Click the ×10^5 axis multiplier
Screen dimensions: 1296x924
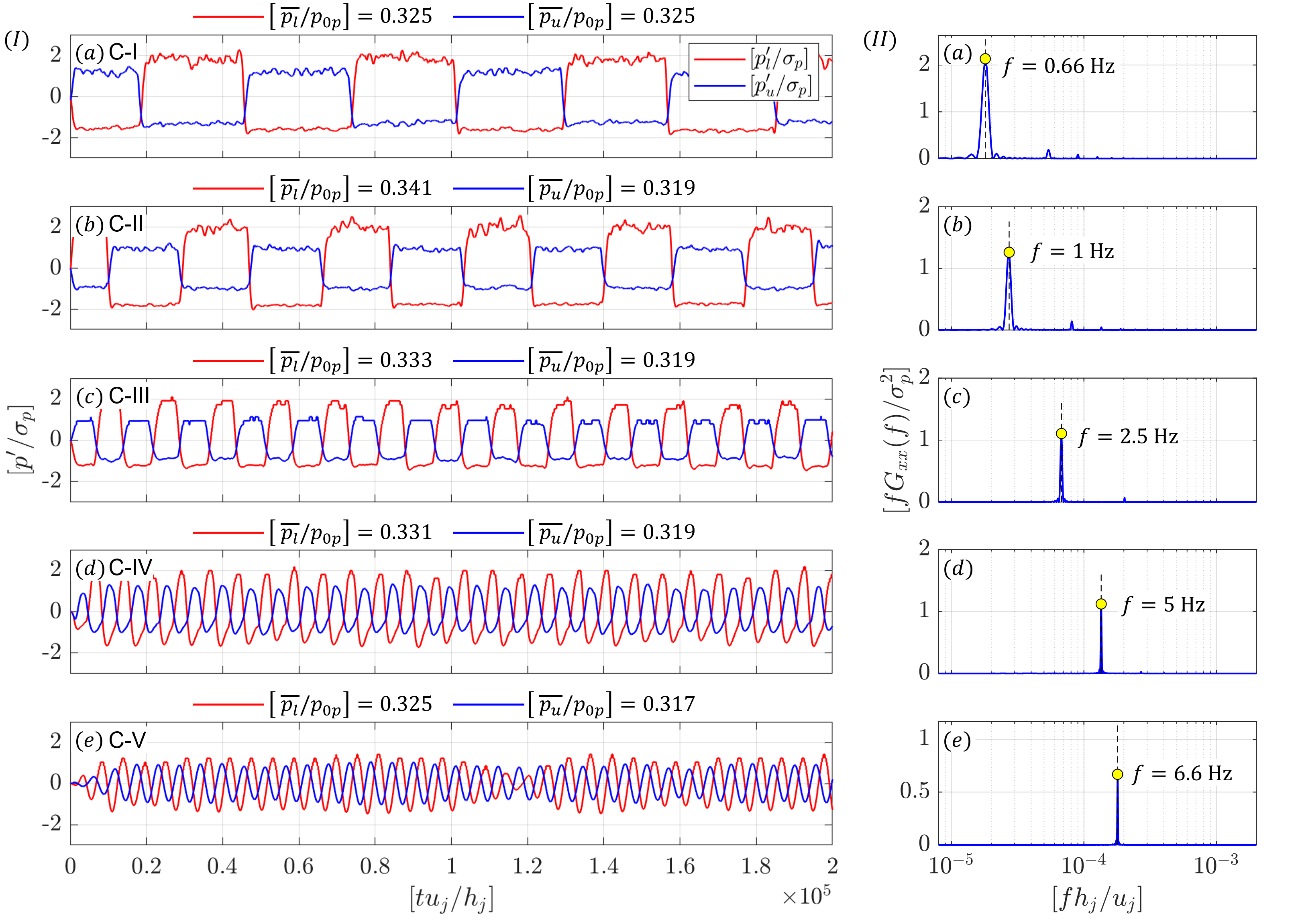pyautogui.click(x=806, y=896)
